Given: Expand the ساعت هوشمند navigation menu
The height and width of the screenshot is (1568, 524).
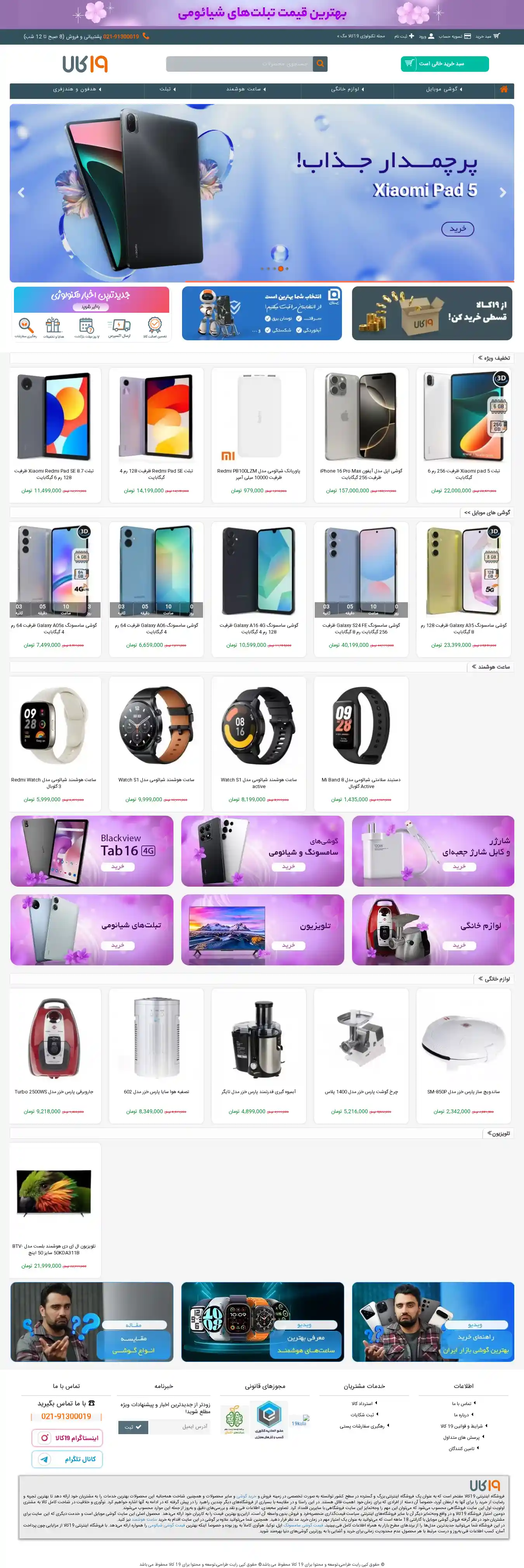Looking at the screenshot, I should [x=246, y=90].
